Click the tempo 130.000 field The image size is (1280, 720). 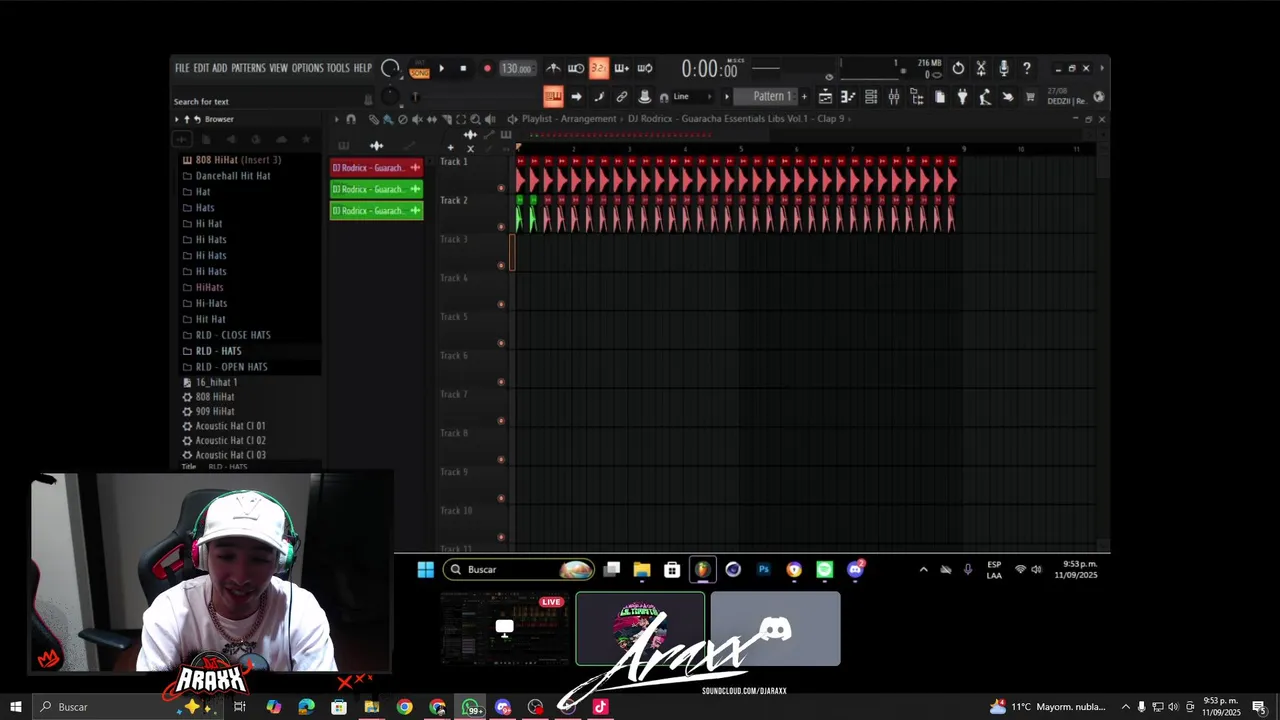517,68
